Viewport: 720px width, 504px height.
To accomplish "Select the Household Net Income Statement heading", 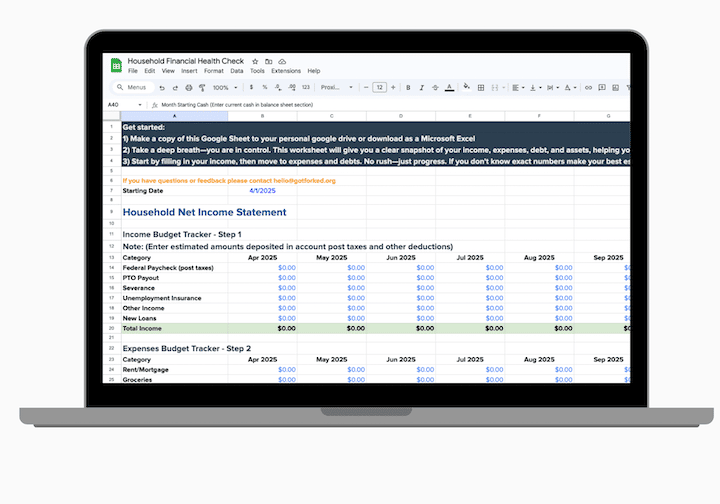I will pyautogui.click(x=204, y=212).
